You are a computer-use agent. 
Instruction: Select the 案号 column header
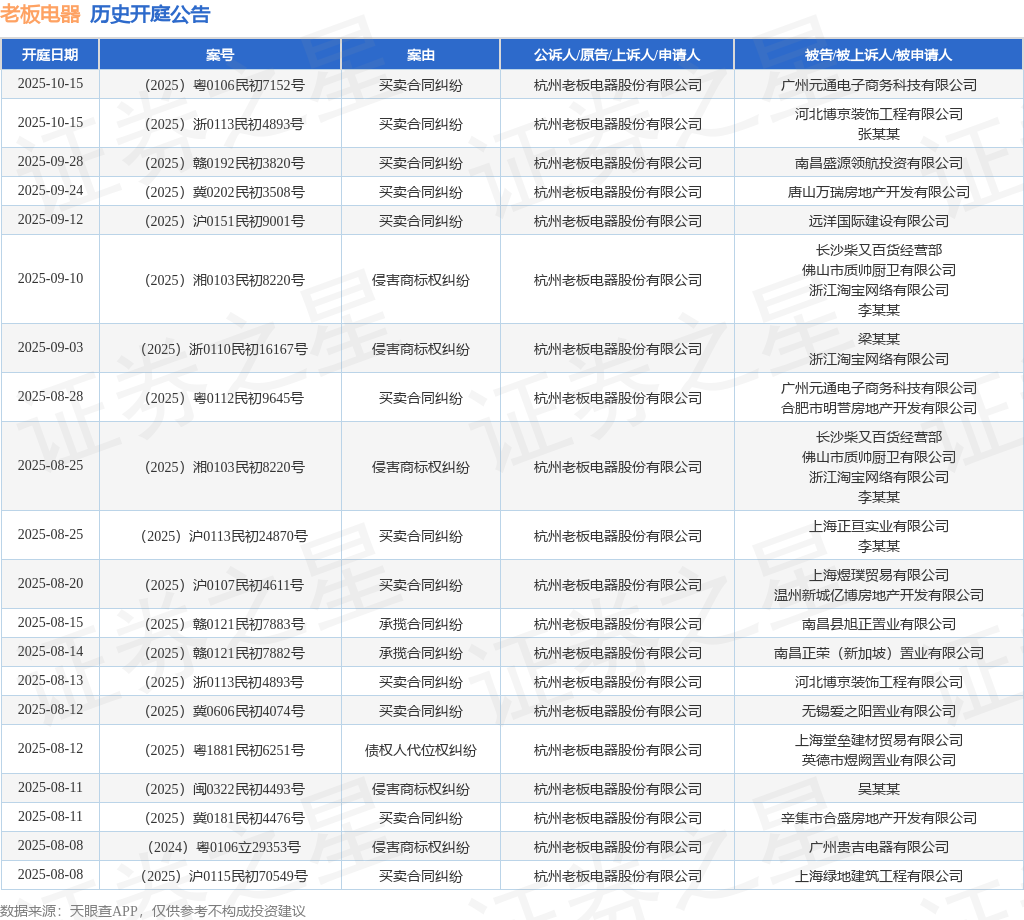pos(220,55)
